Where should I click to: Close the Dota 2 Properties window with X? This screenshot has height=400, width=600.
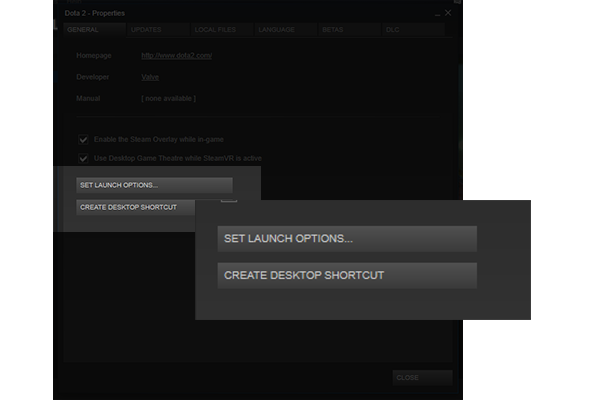[448, 13]
